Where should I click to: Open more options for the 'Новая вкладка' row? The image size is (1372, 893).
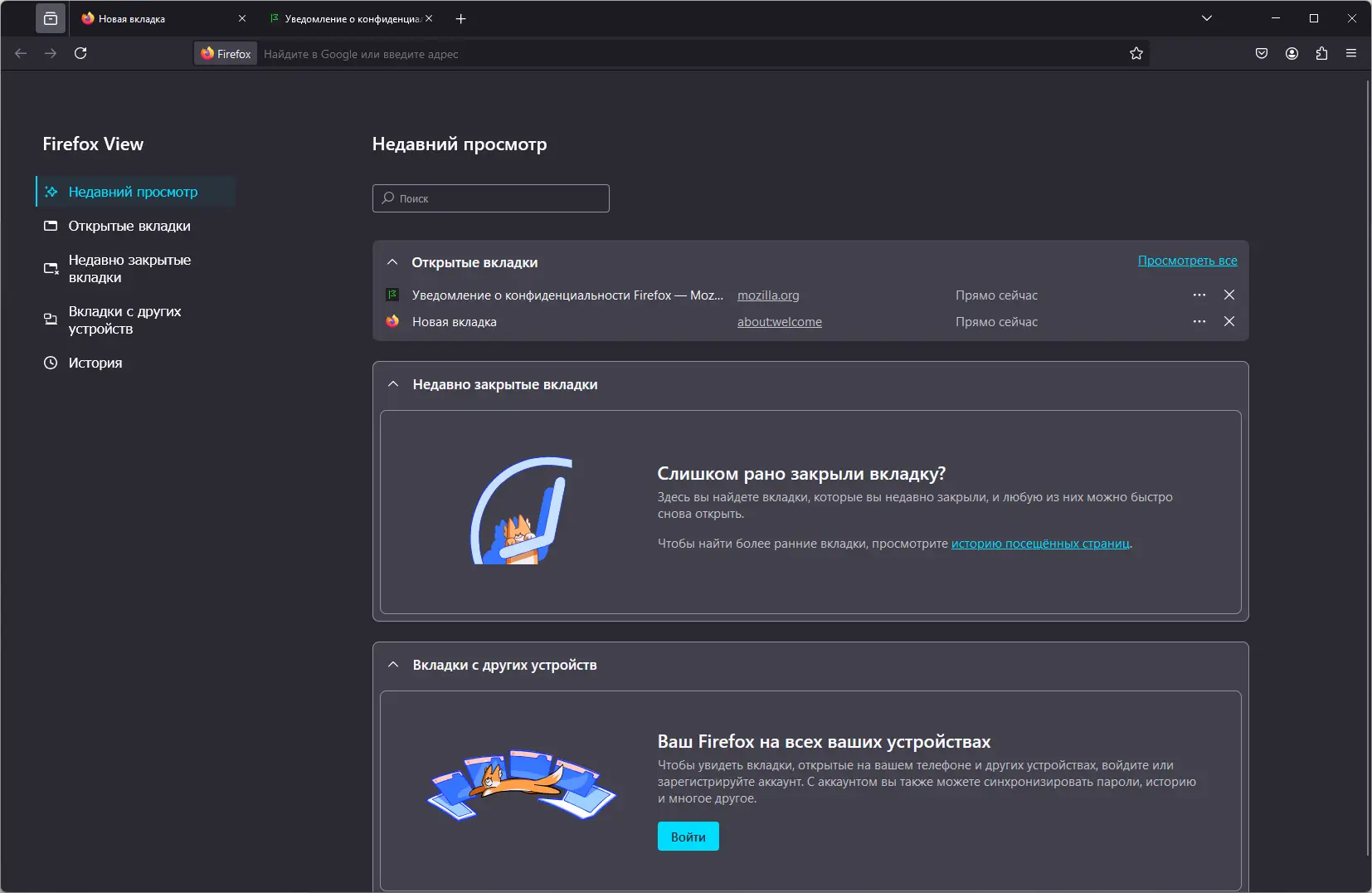point(1199,322)
